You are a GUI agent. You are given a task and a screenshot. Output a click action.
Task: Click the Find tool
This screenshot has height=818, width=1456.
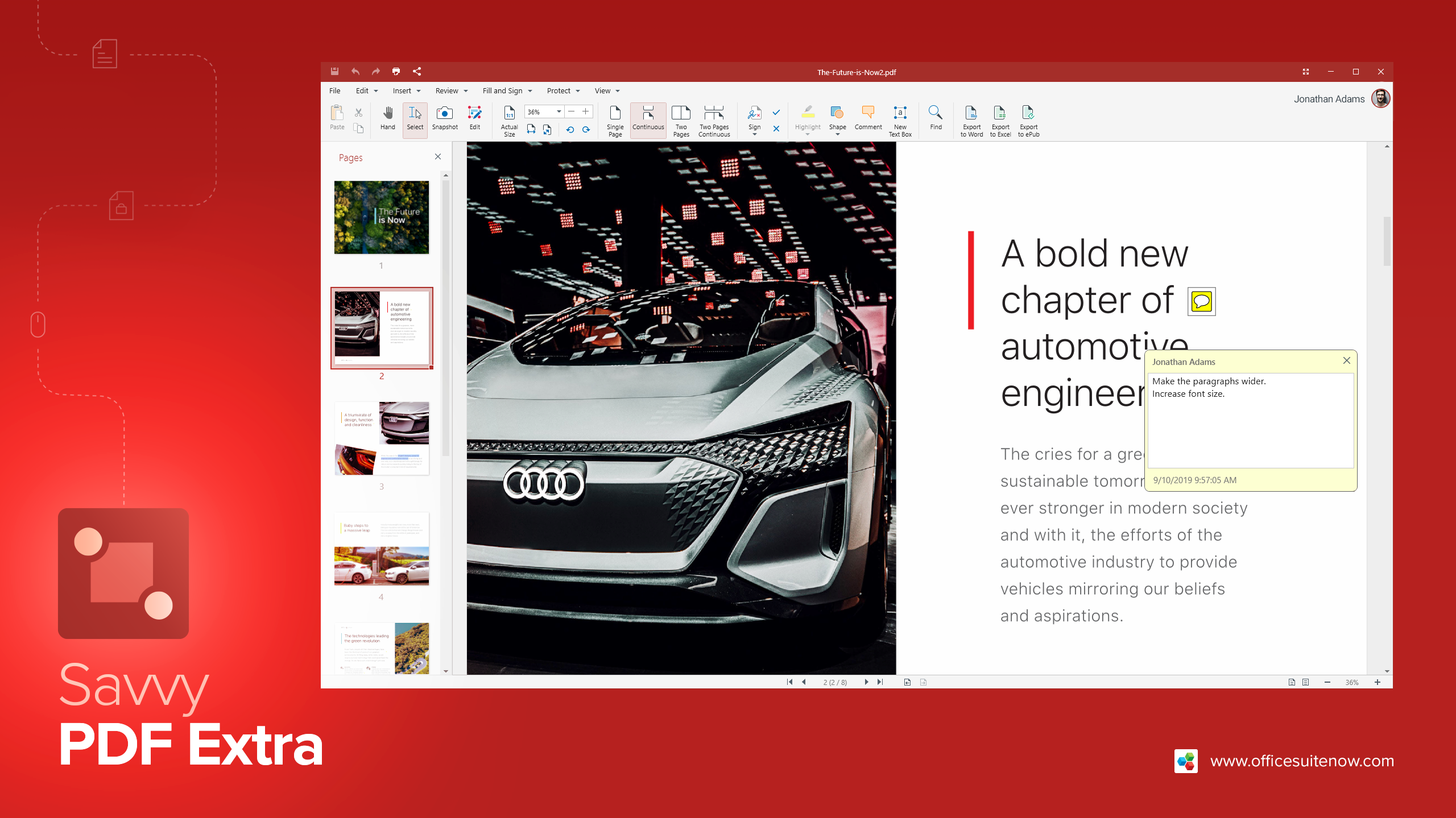point(936,117)
